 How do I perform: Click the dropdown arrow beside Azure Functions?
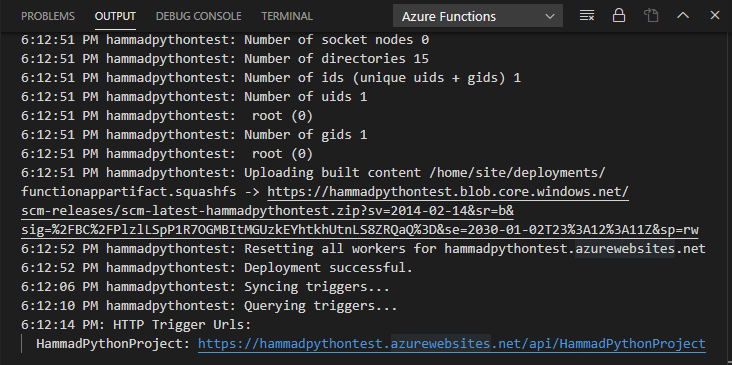550,16
